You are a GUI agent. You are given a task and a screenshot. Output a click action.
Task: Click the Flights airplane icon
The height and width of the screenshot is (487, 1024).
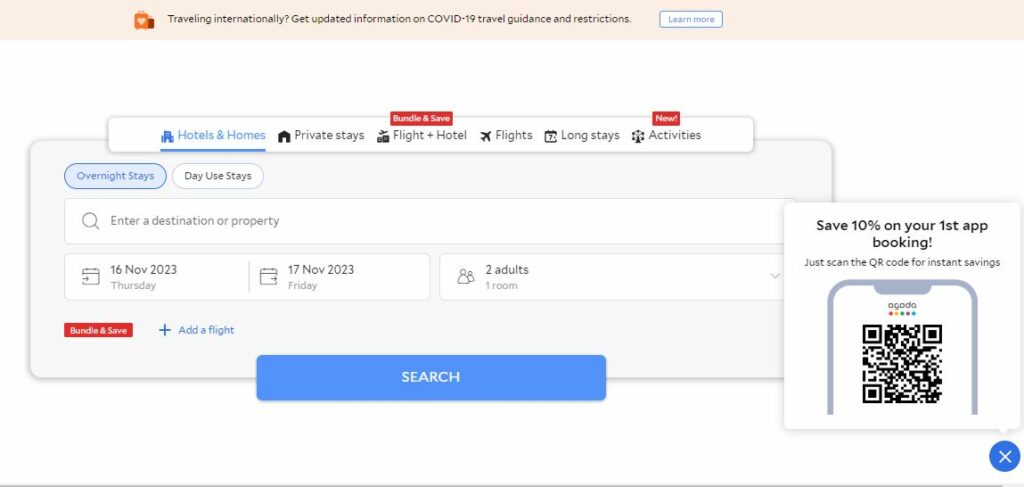coord(486,136)
